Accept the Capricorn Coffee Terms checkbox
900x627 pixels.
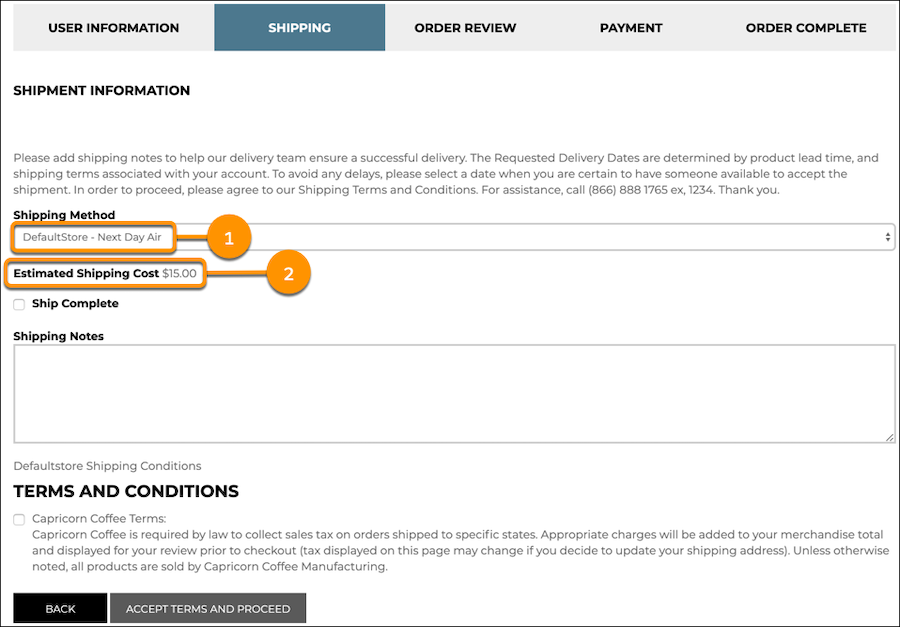(18, 519)
